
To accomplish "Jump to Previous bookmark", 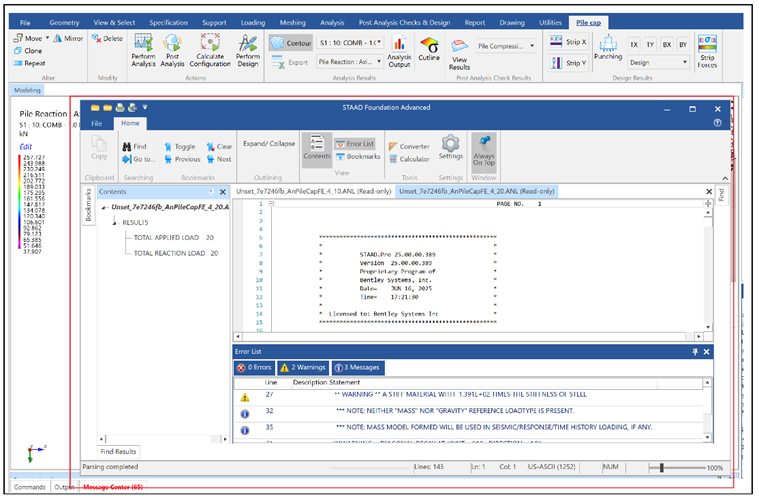I will click(x=182, y=159).
